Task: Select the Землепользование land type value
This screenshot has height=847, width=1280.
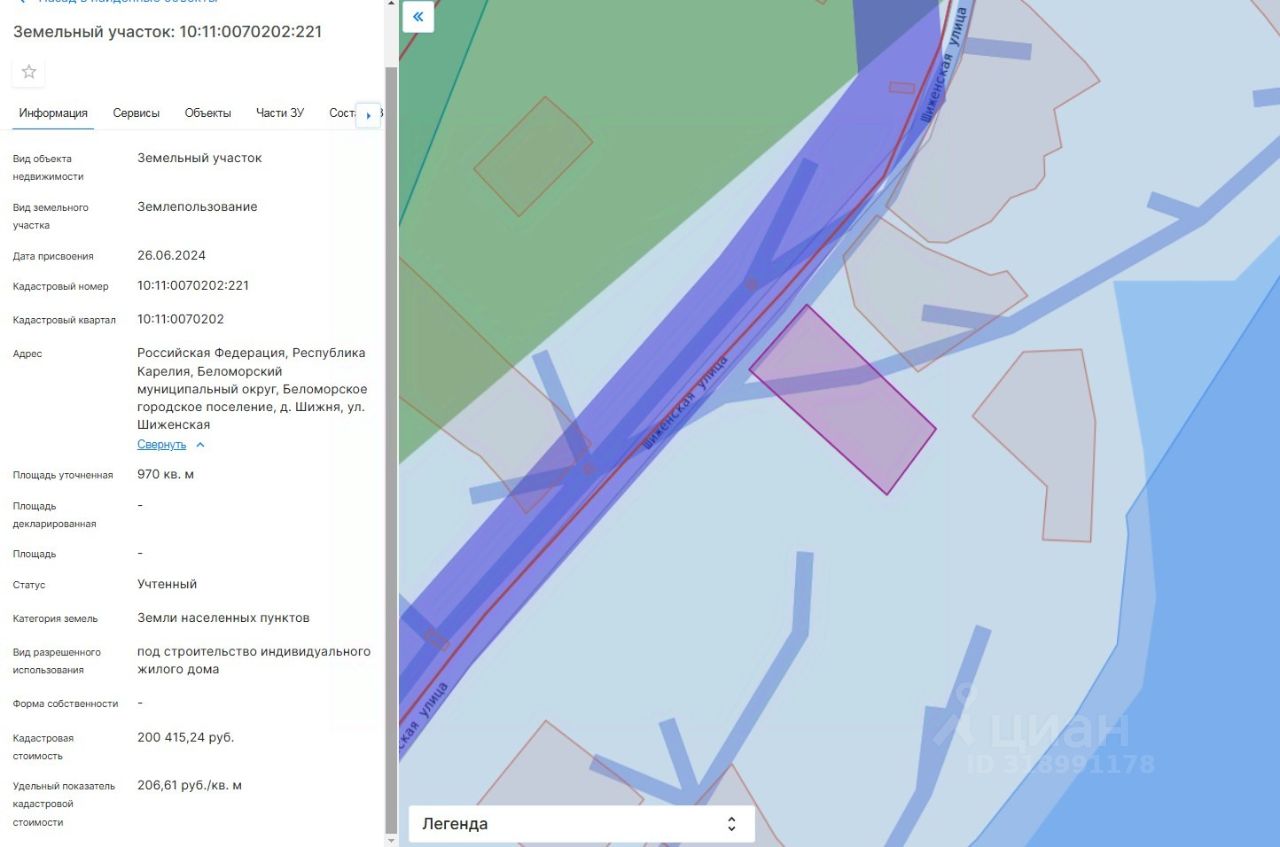Action: (x=197, y=207)
